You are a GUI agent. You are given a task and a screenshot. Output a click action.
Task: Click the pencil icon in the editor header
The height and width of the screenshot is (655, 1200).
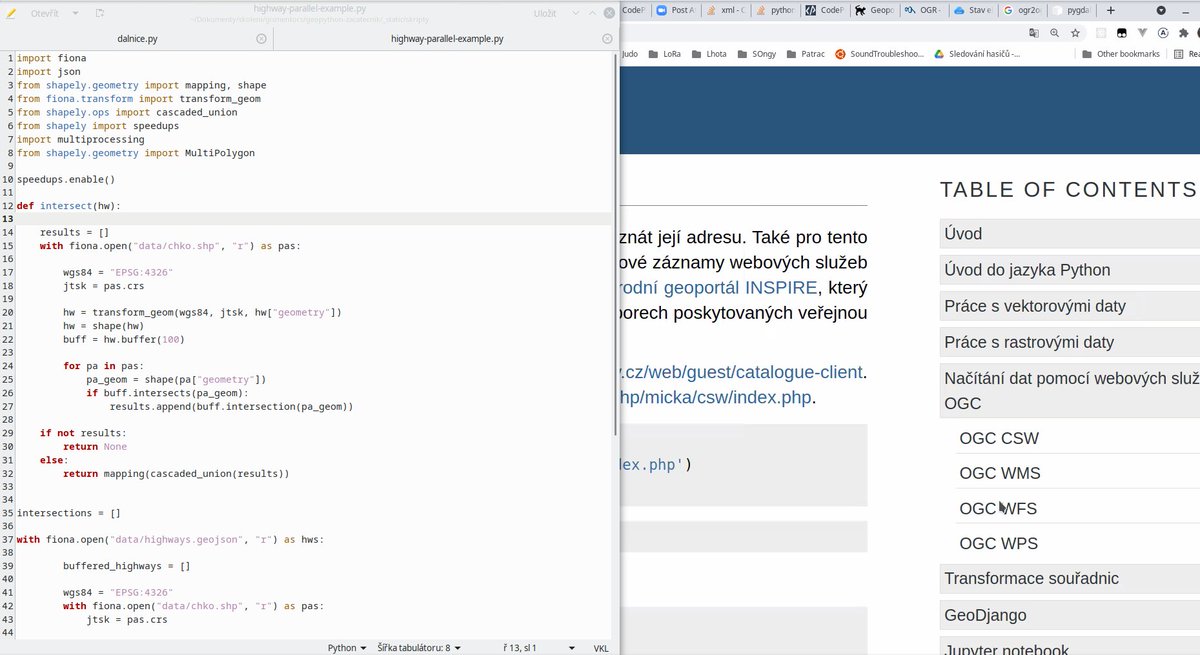[x=11, y=13]
